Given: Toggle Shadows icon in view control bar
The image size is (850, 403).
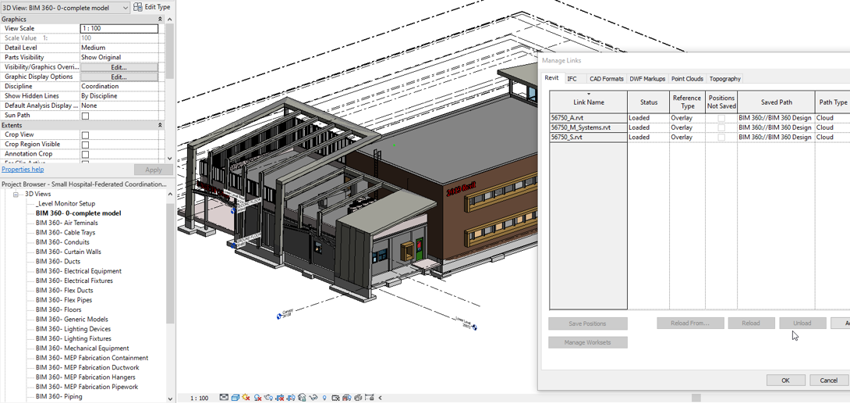Looking at the screenshot, I should (257, 398).
